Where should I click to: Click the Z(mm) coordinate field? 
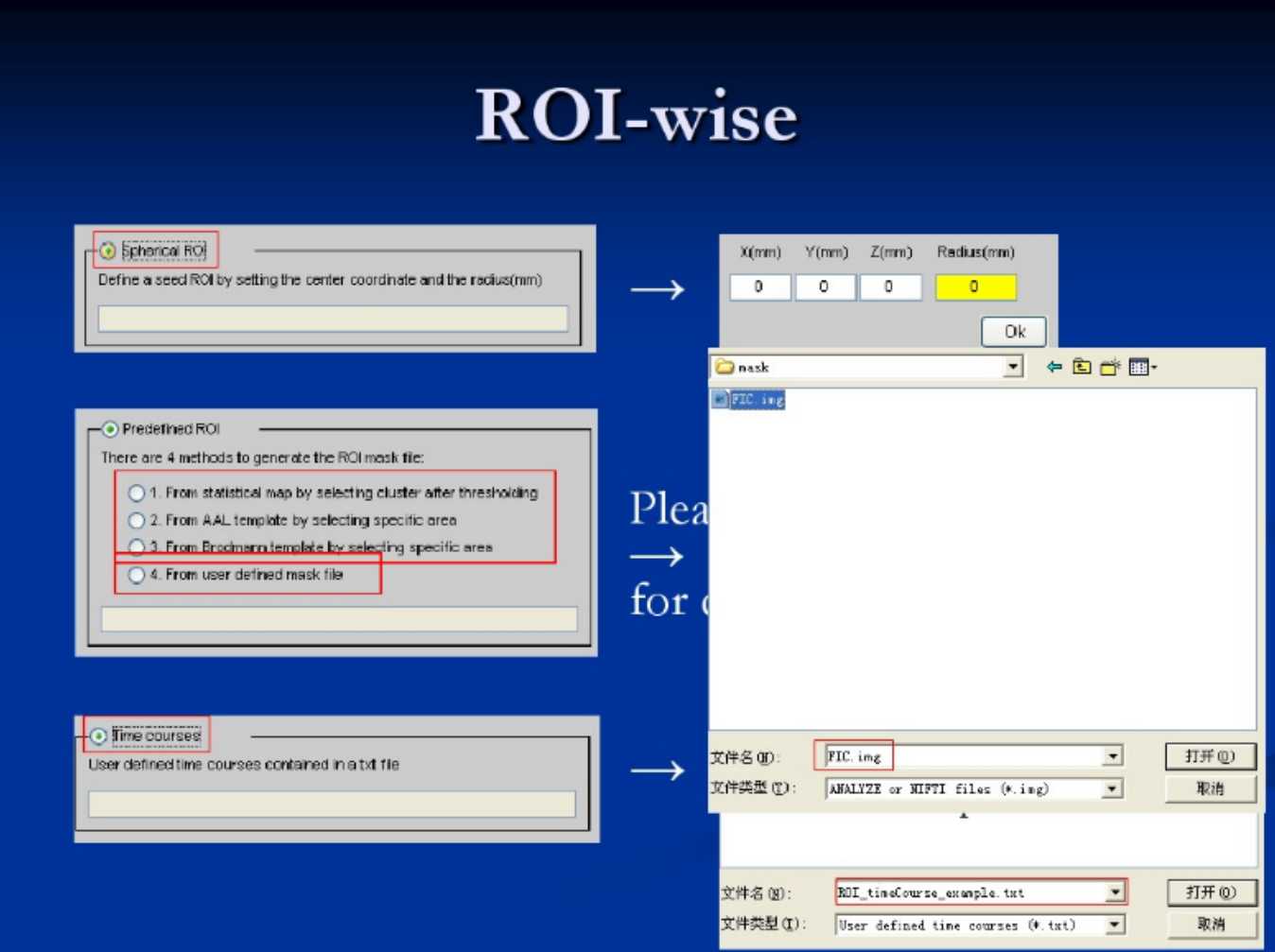[x=890, y=286]
